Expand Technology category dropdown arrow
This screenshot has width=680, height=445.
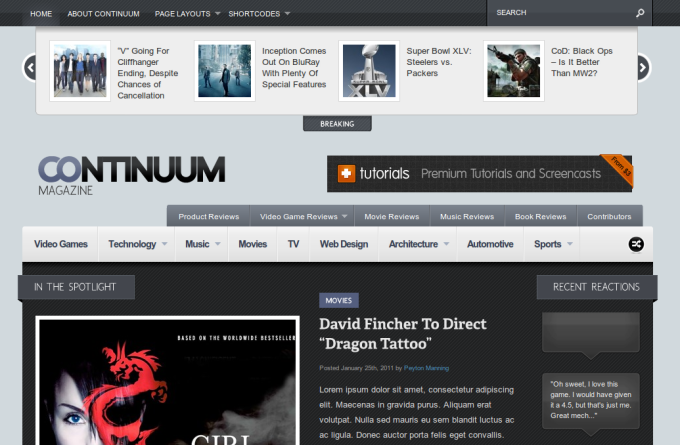164,244
